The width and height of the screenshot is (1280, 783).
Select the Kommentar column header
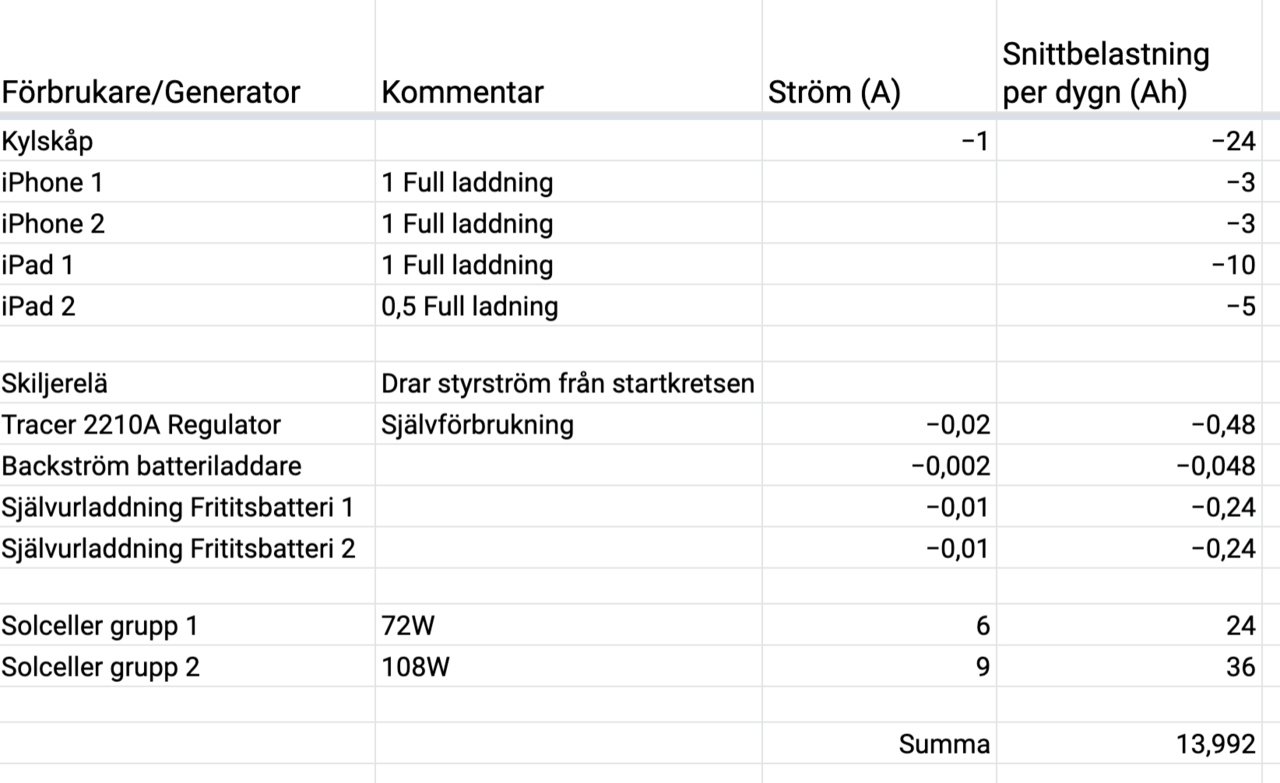[x=568, y=58]
